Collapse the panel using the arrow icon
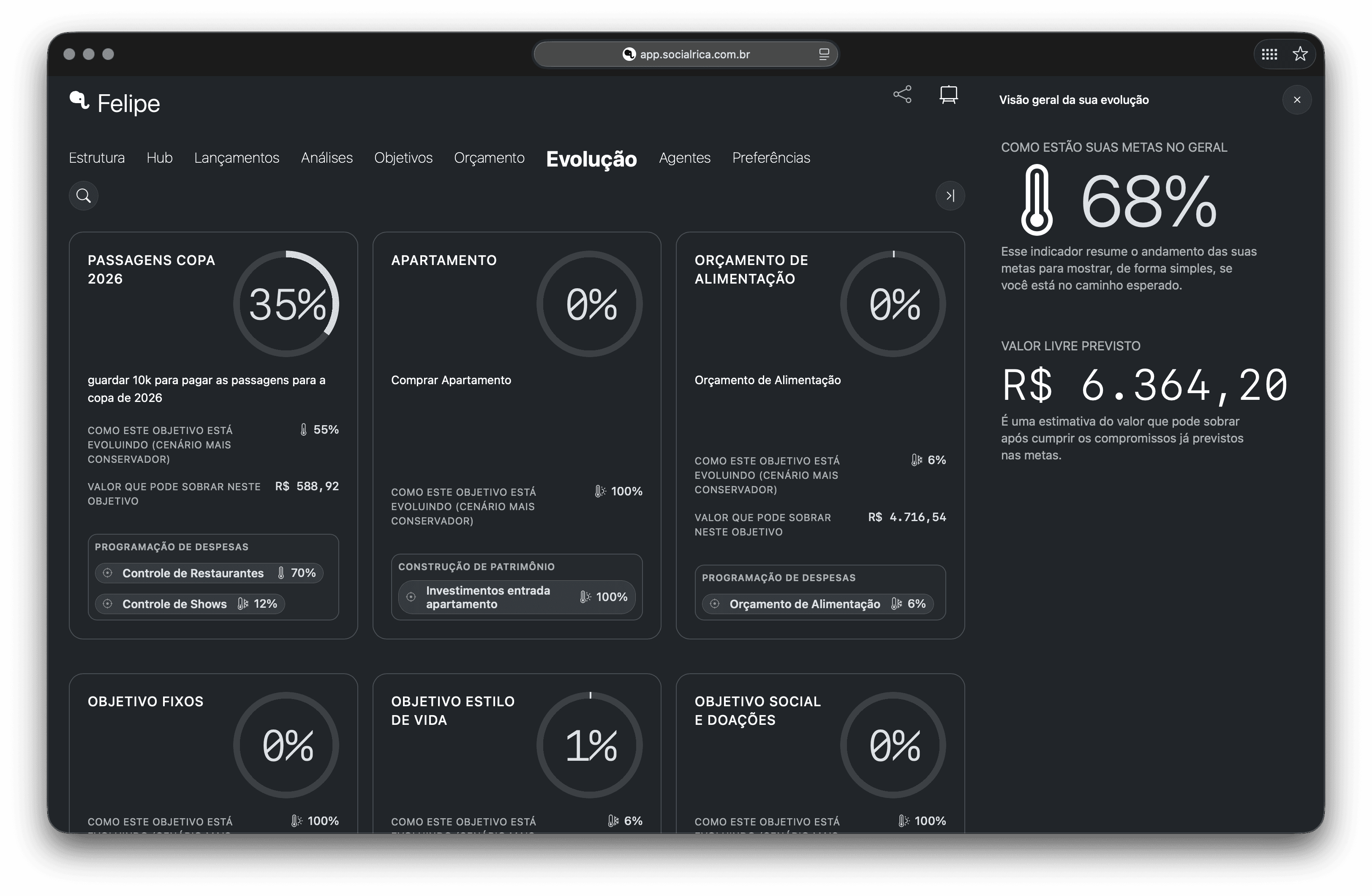 pyautogui.click(x=950, y=196)
